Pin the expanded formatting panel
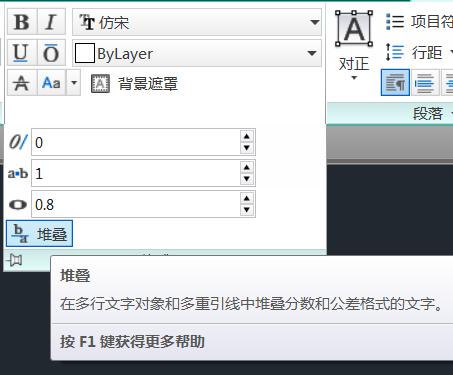The width and height of the screenshot is (453, 375). click(x=15, y=260)
